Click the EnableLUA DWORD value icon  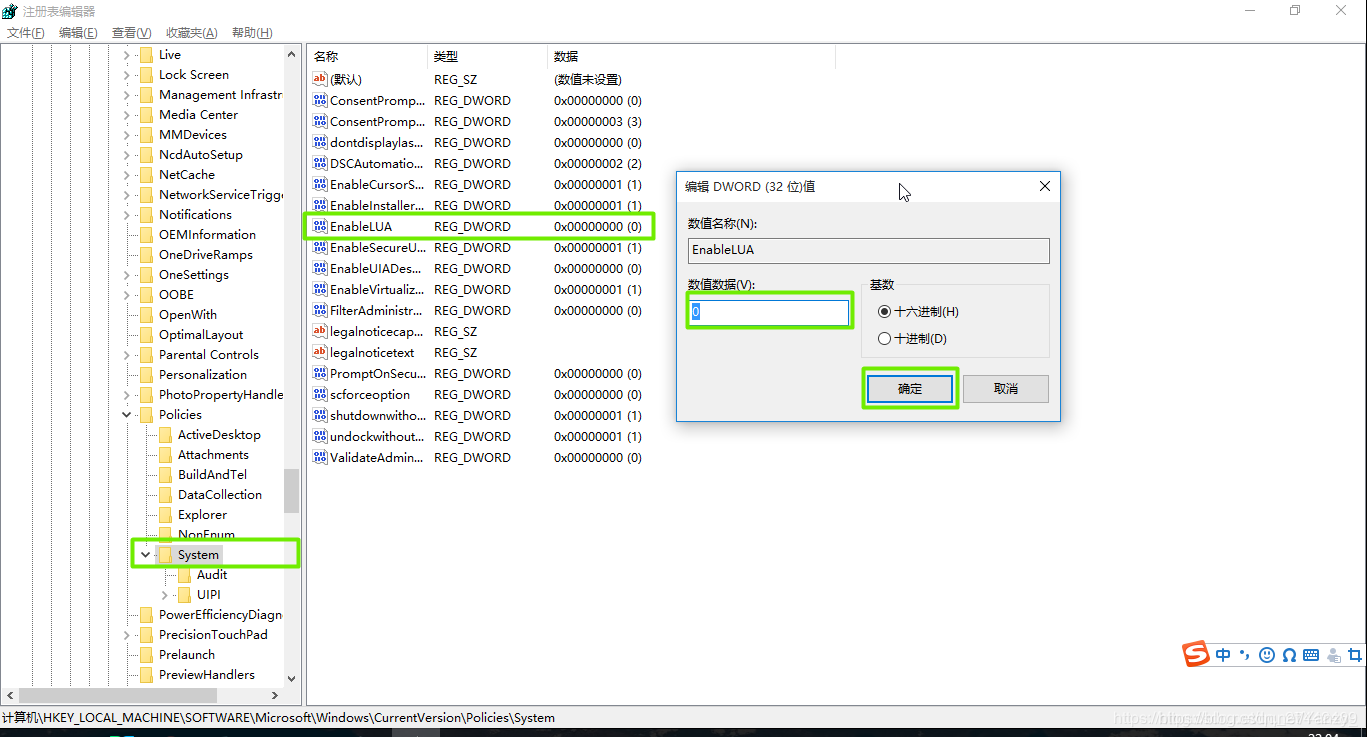coord(320,226)
